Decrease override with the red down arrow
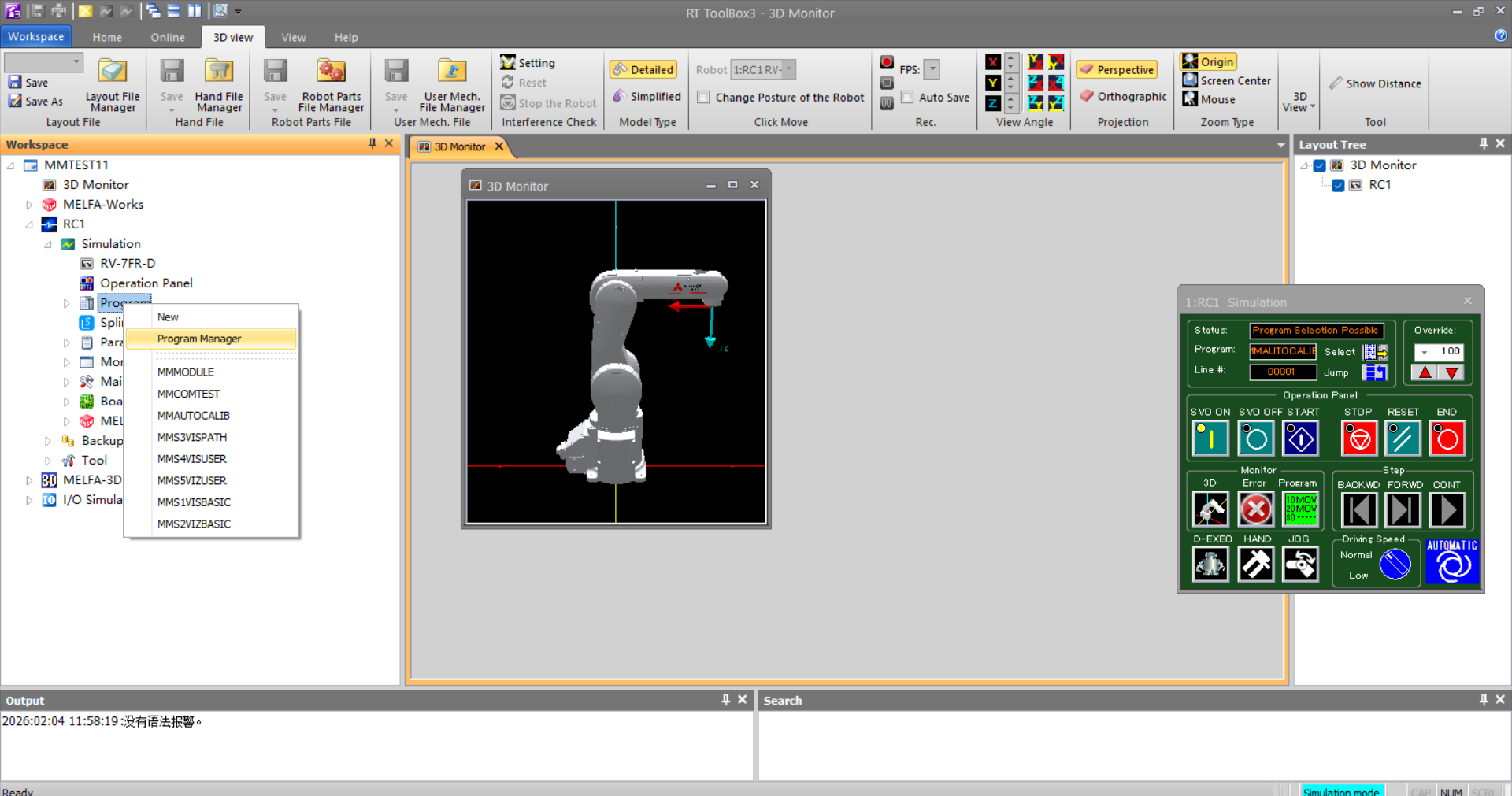The image size is (1512, 796). click(x=1451, y=372)
